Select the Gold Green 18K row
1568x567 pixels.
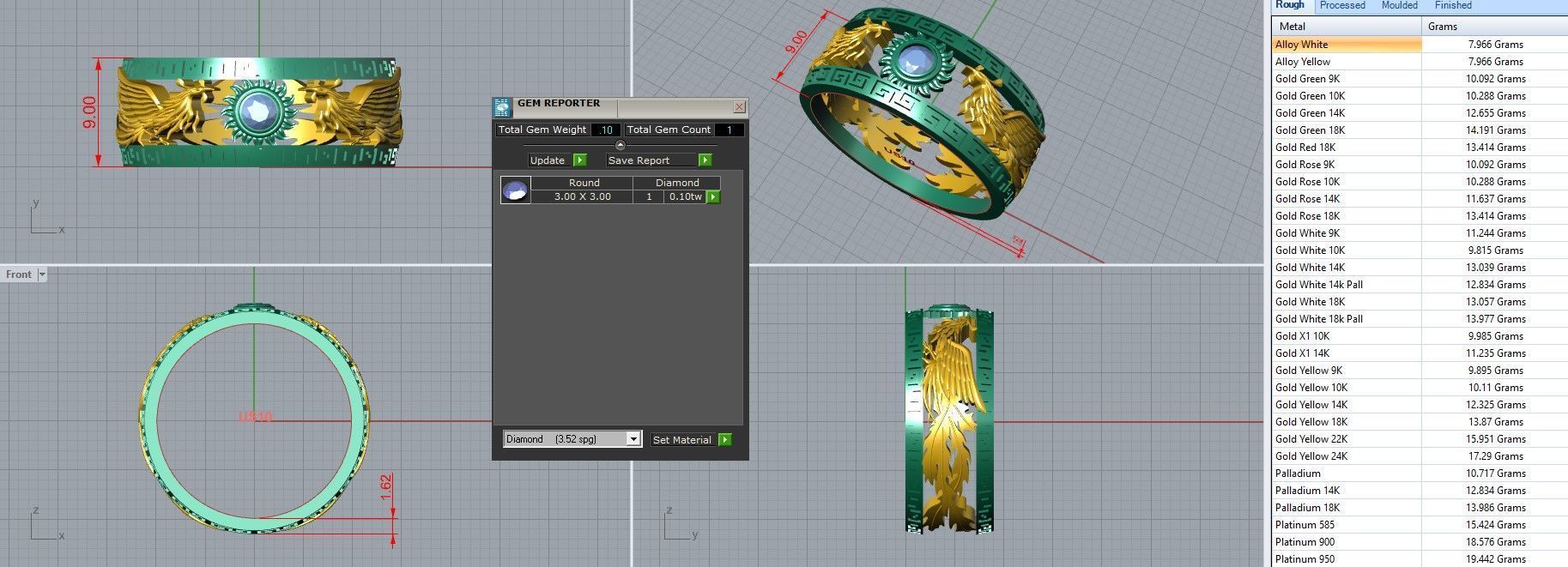[1420, 130]
